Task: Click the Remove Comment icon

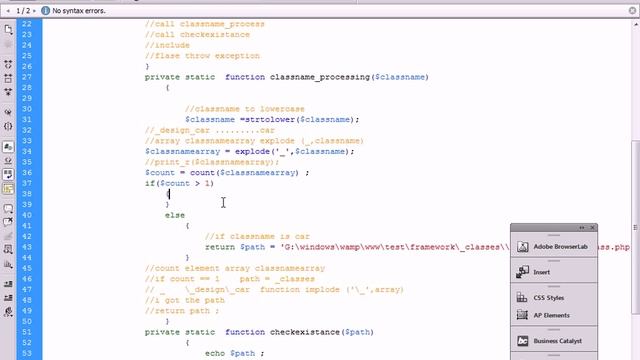Action: click(x=8, y=222)
